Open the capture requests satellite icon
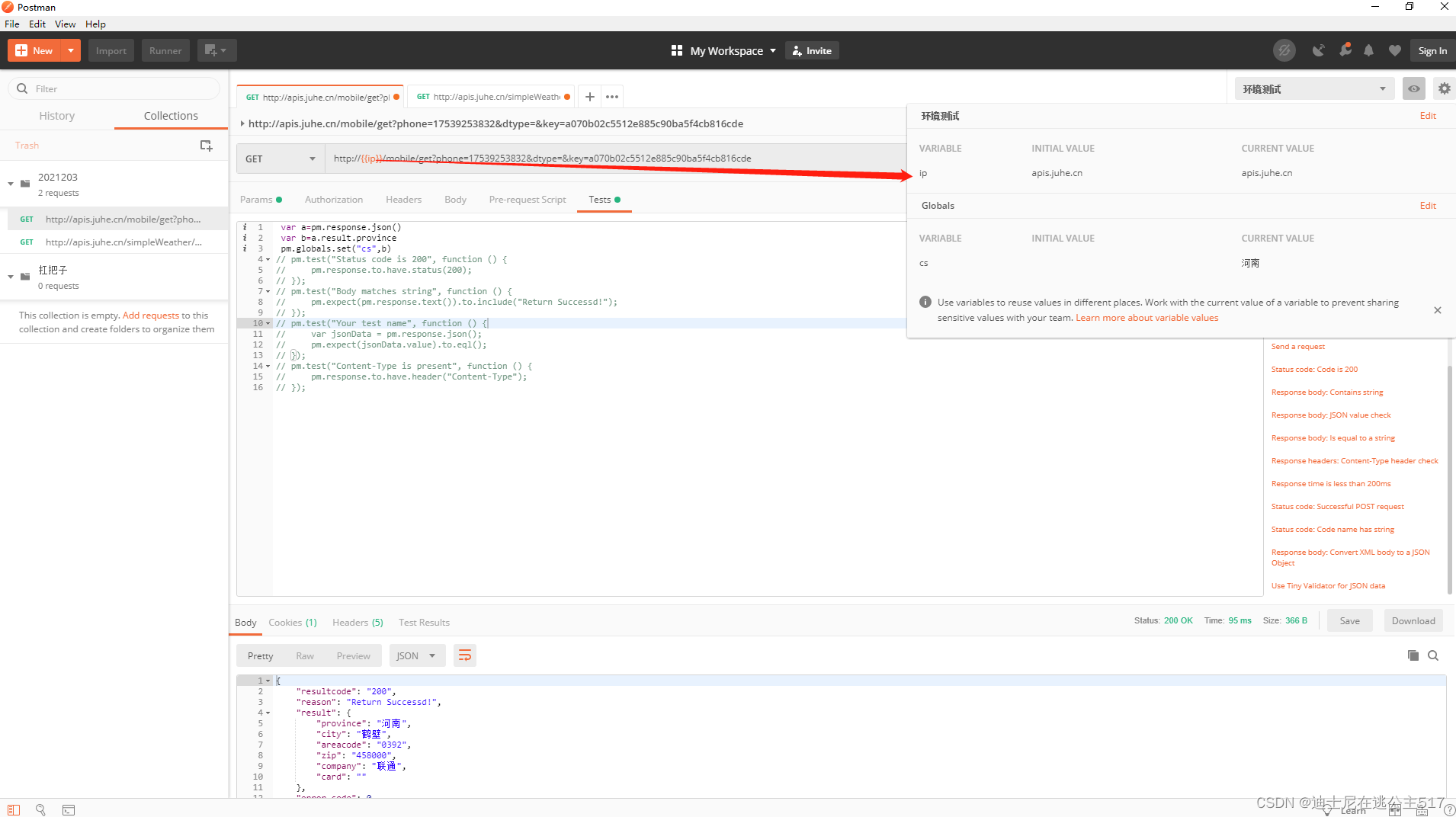 pos(1318,50)
